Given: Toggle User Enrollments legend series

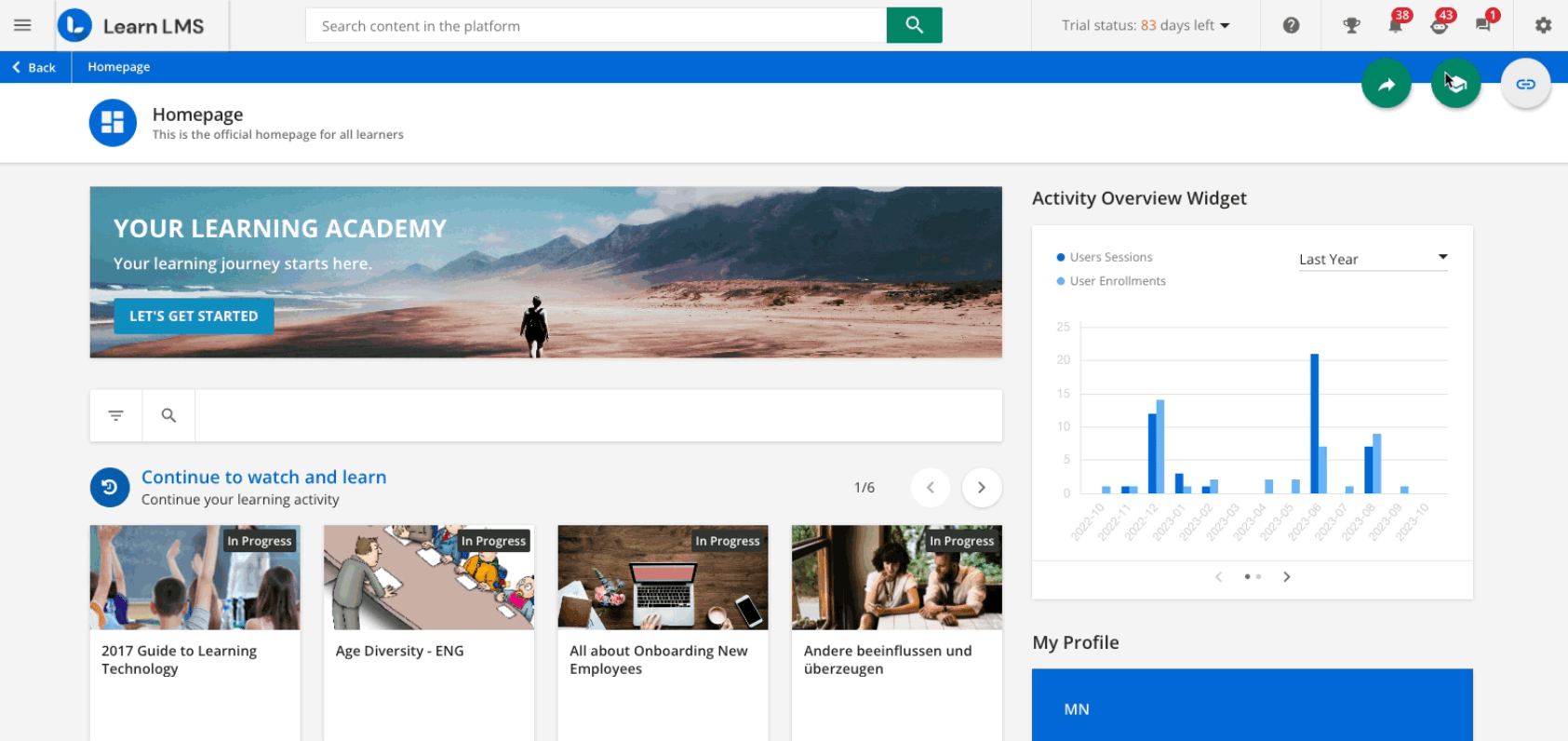Looking at the screenshot, I should pyautogui.click(x=1117, y=281).
